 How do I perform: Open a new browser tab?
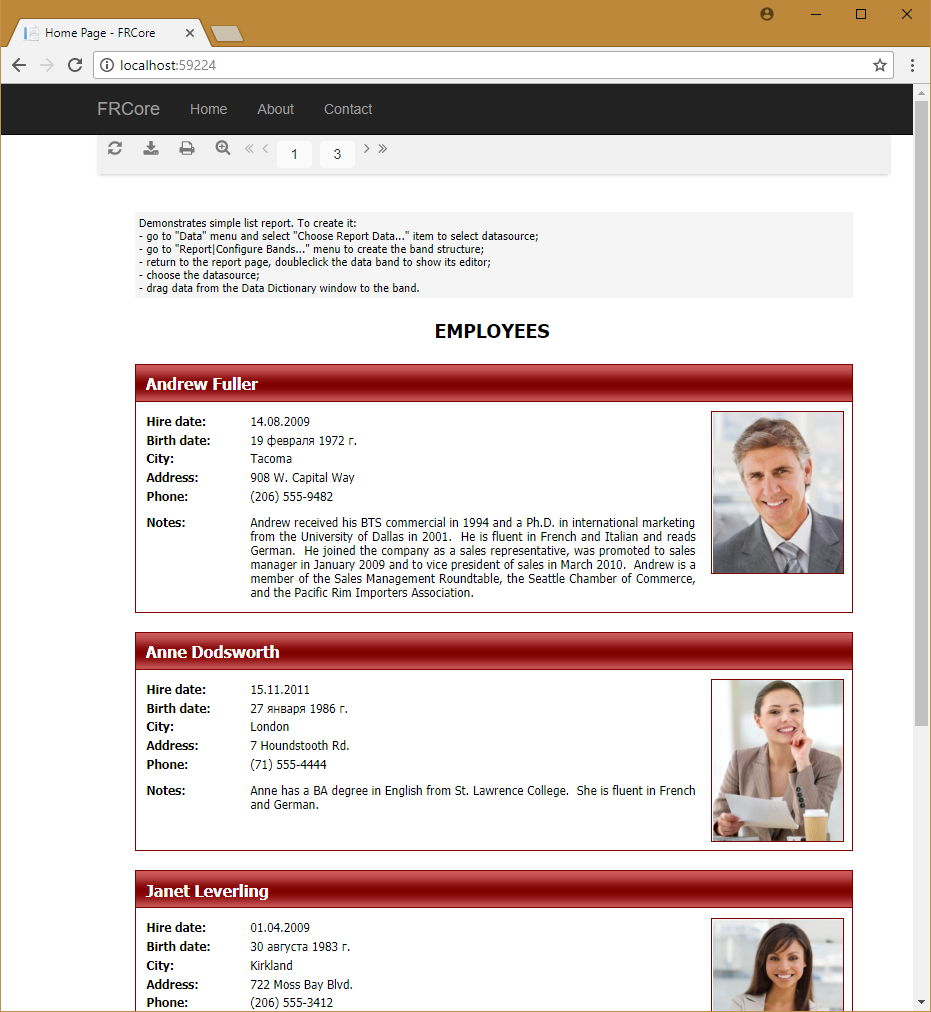227,34
